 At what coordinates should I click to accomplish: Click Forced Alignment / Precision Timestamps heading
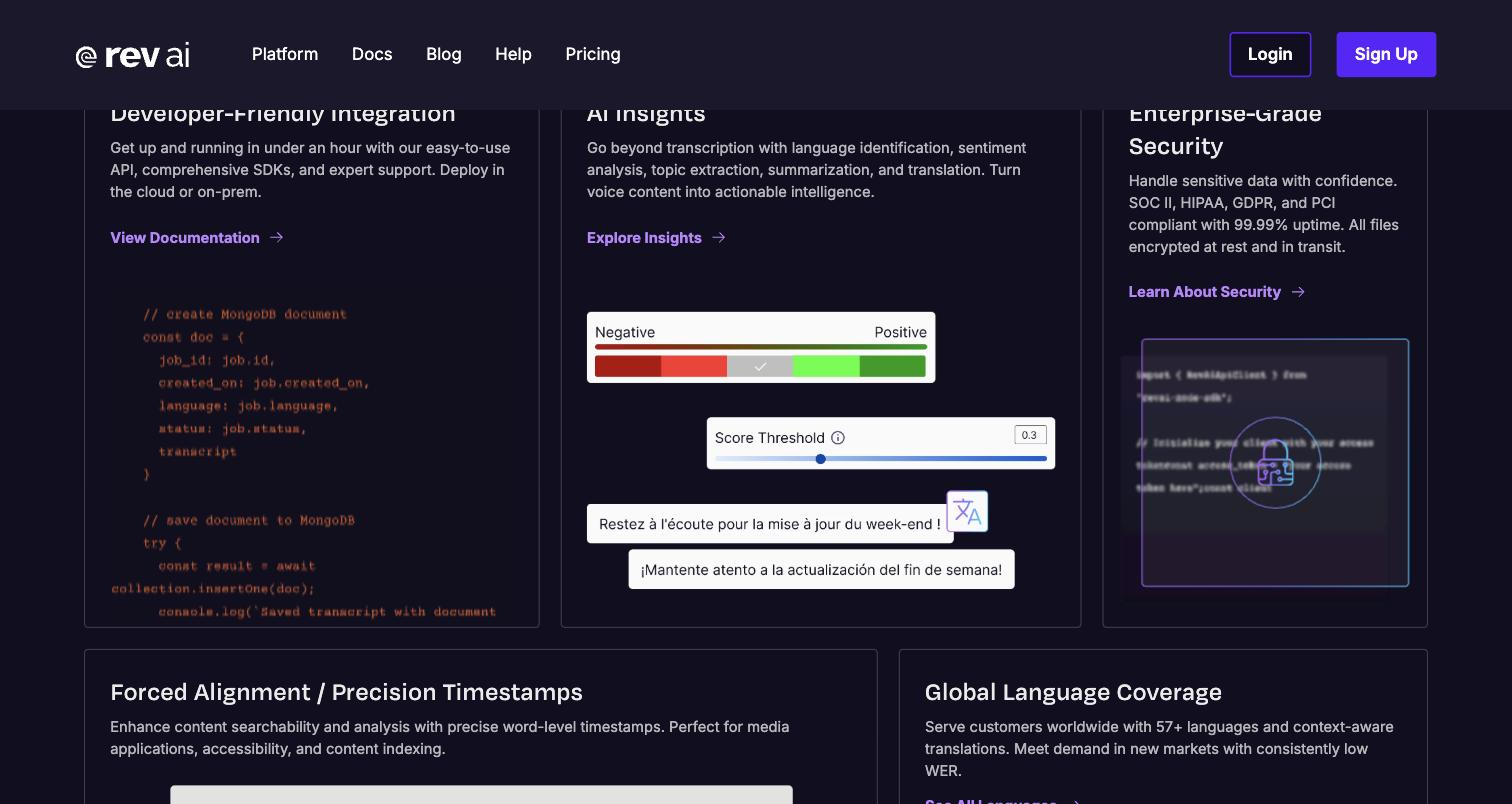346,692
